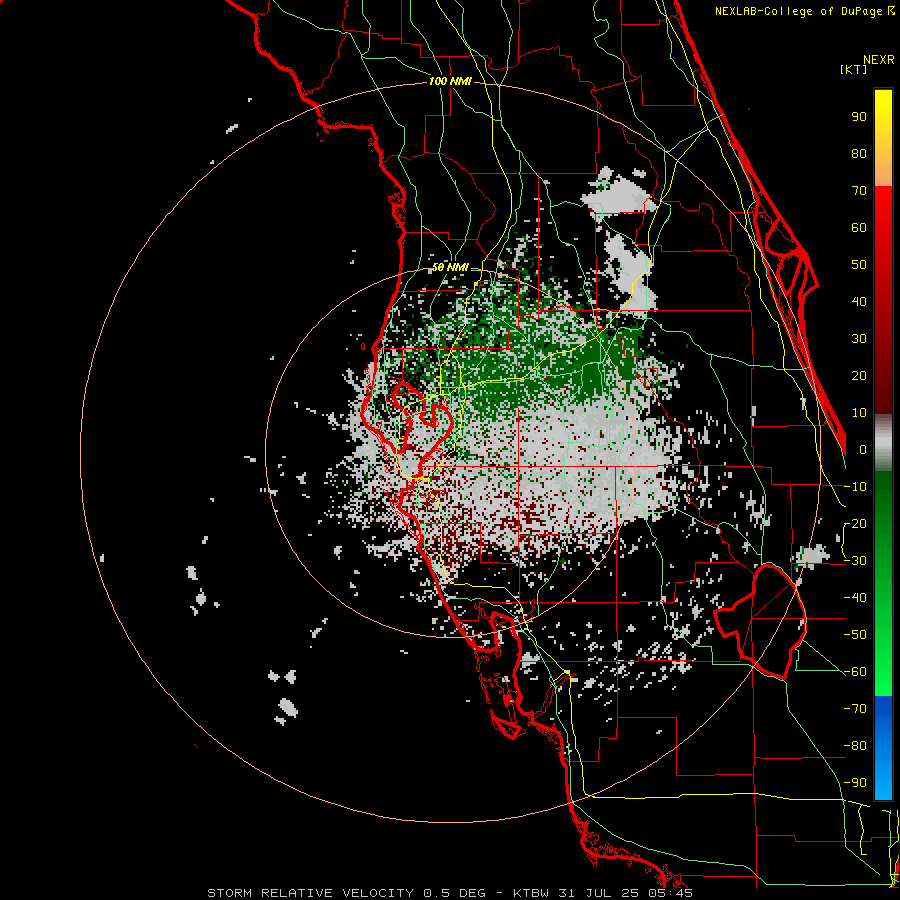Click the Storm Relative Velocity caption text
This screenshot has width=900, height=900.
click(x=449, y=893)
